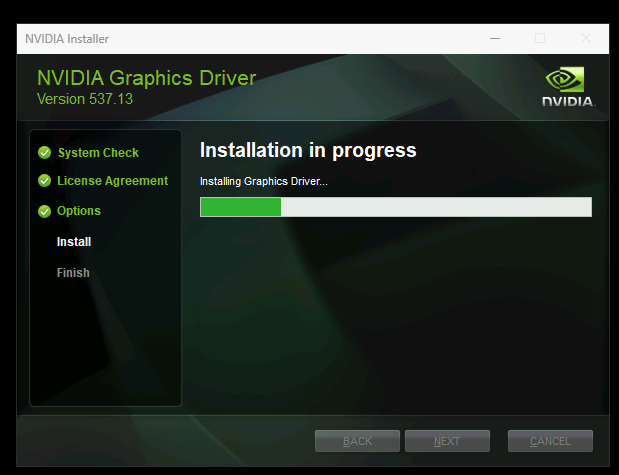Image resolution: width=619 pixels, height=475 pixels.
Task: Click the green checkmark beside License Agreement
Action: pos(45,181)
